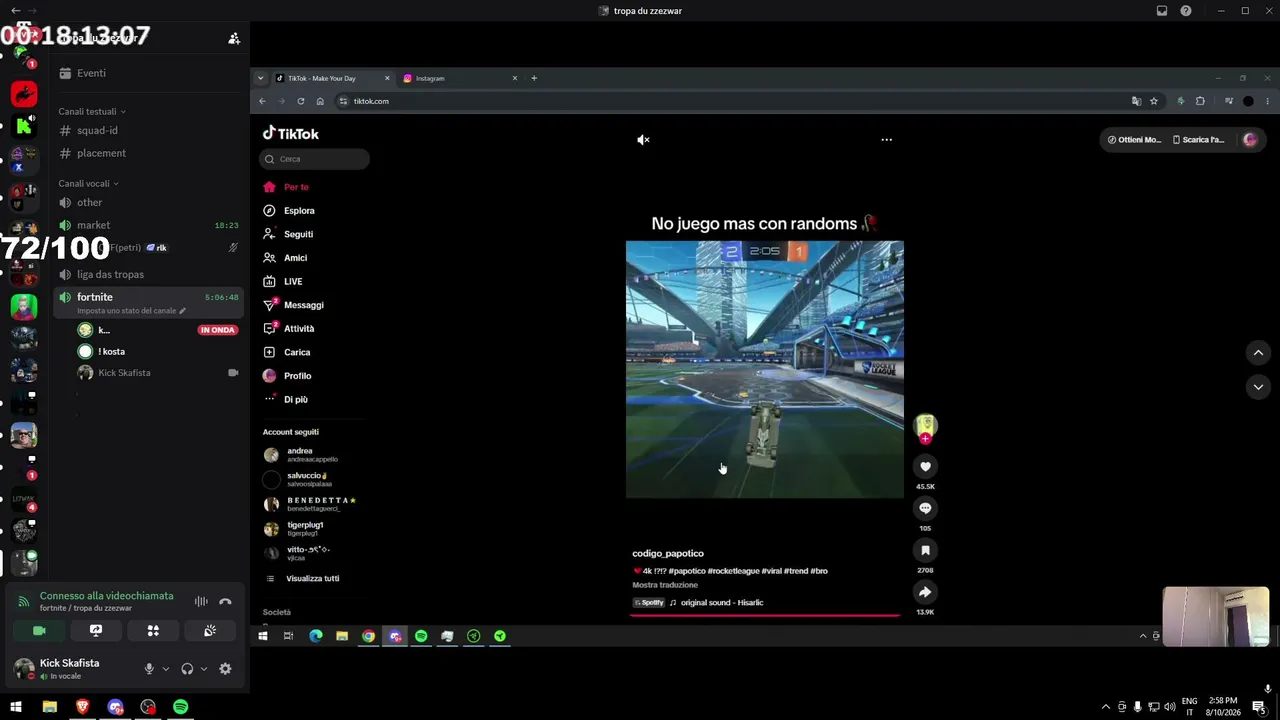Start Discord screen sharing
This screenshot has width=1280, height=720.
(x=96, y=631)
